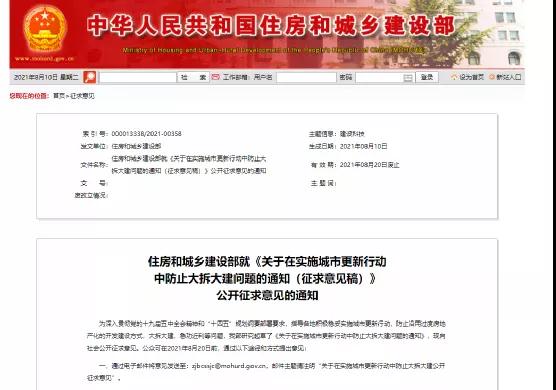The height and width of the screenshot is (390, 556).
Task: Click the house icon beside 设为首页
Action: pos(454,77)
